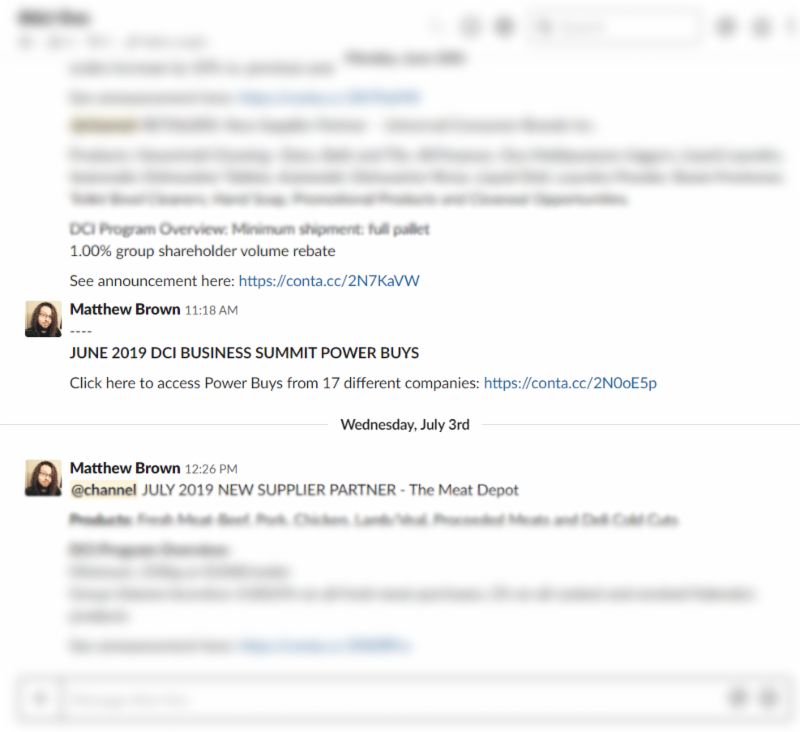Click Matthew Brown's name on 12:26 PM message

[x=125, y=468]
